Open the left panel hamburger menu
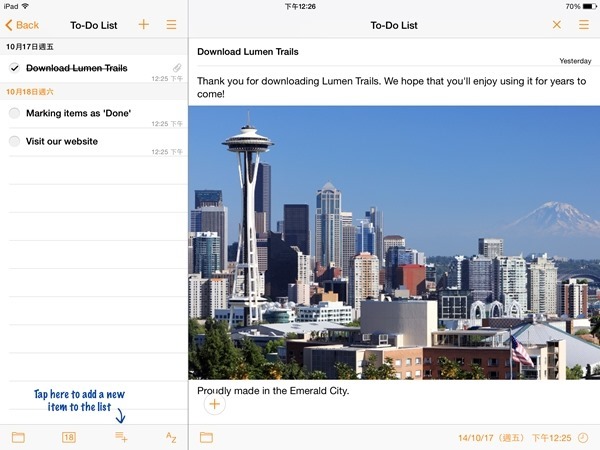 [x=171, y=25]
